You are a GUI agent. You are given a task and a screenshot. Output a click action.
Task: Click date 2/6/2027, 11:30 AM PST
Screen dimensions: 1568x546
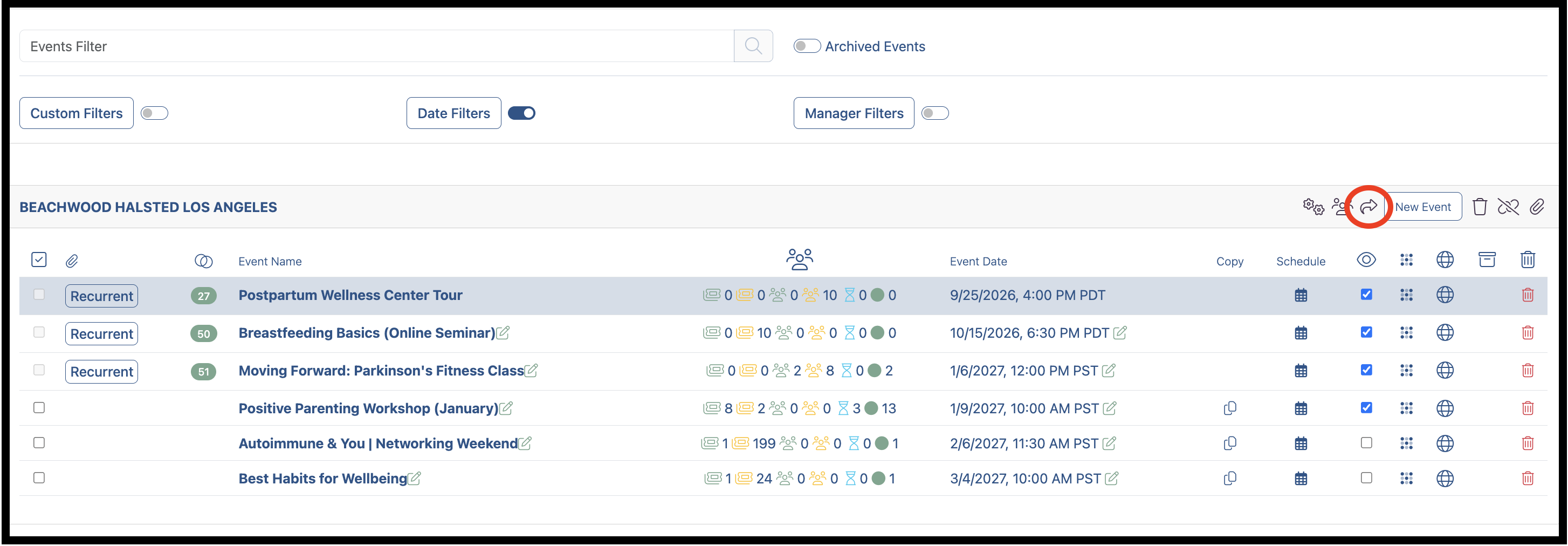(x=1024, y=443)
